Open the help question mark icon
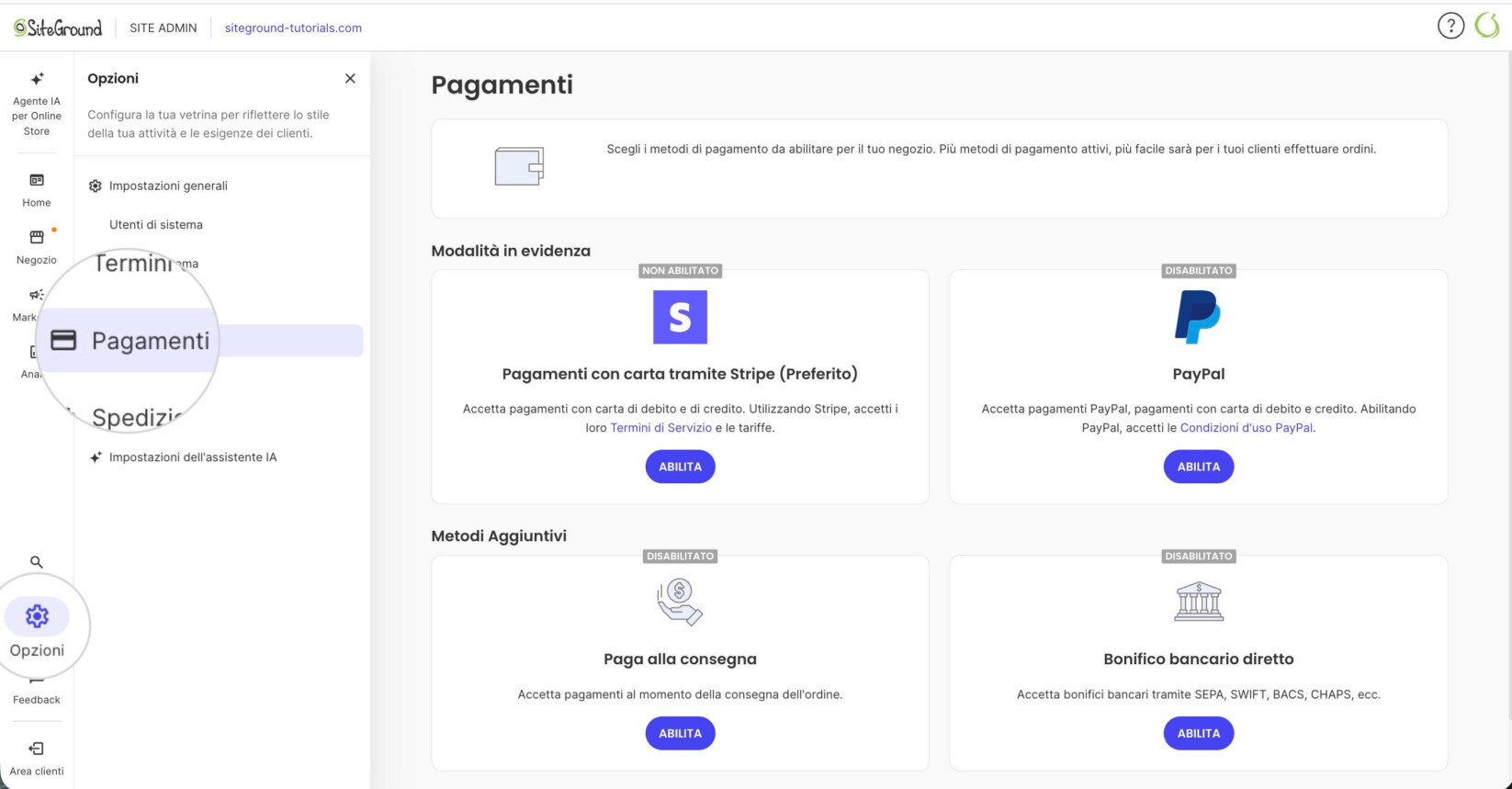Screen dimensions: 1512x789 coord(1450,27)
